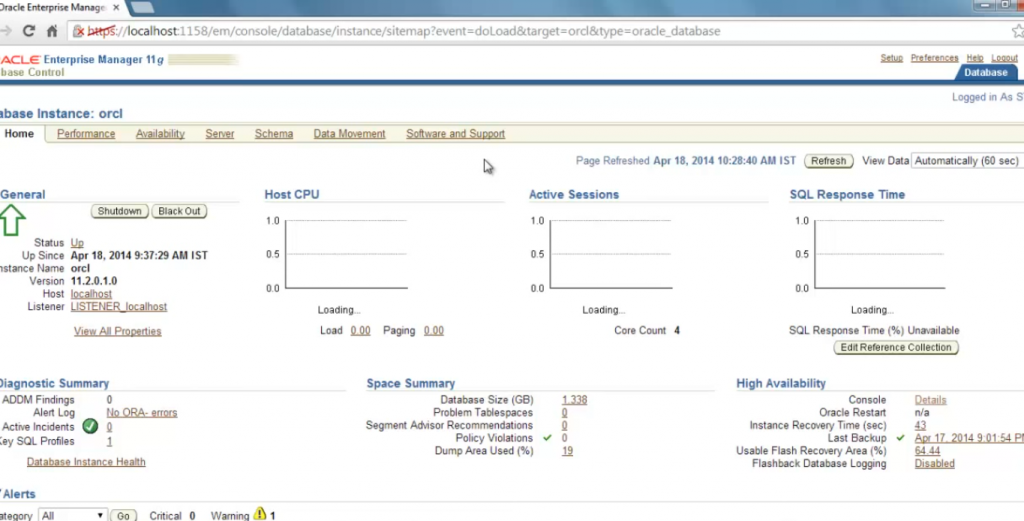
Task: Click the yellow warning alert icon
Action: point(260,514)
